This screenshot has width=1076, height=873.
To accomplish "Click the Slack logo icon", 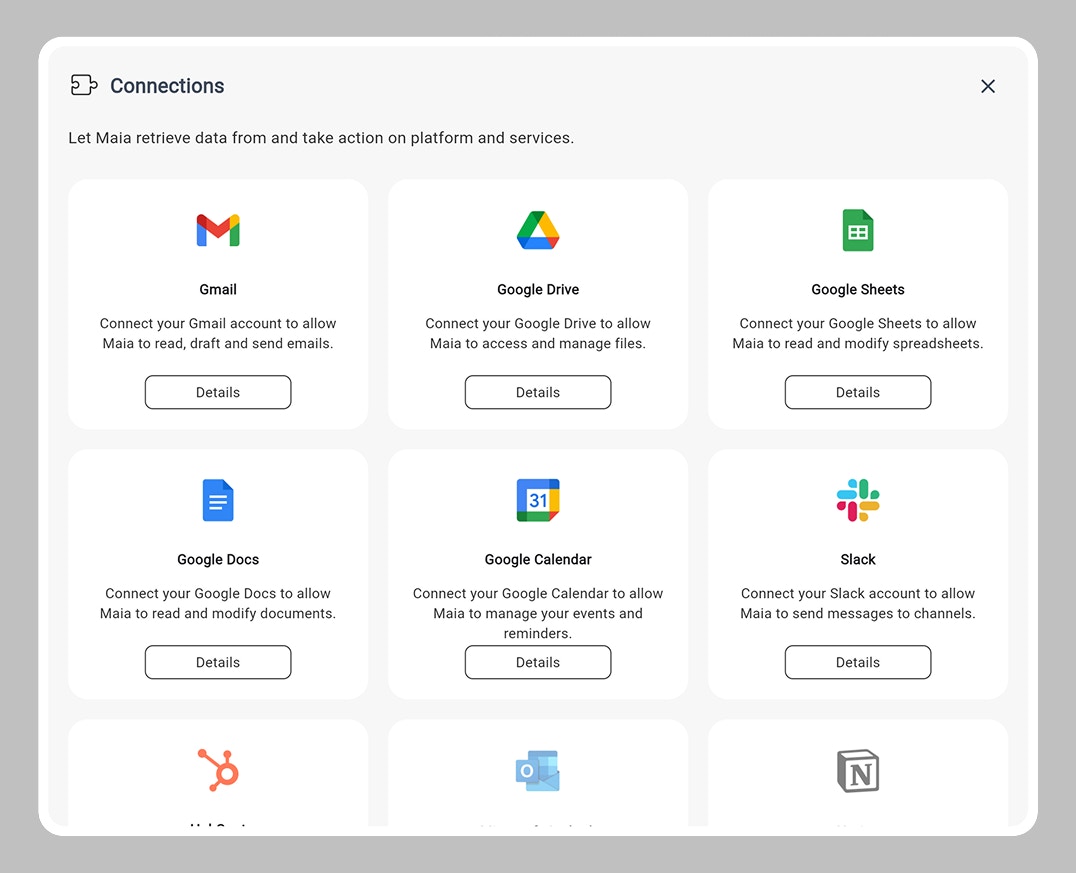I will click(x=858, y=500).
